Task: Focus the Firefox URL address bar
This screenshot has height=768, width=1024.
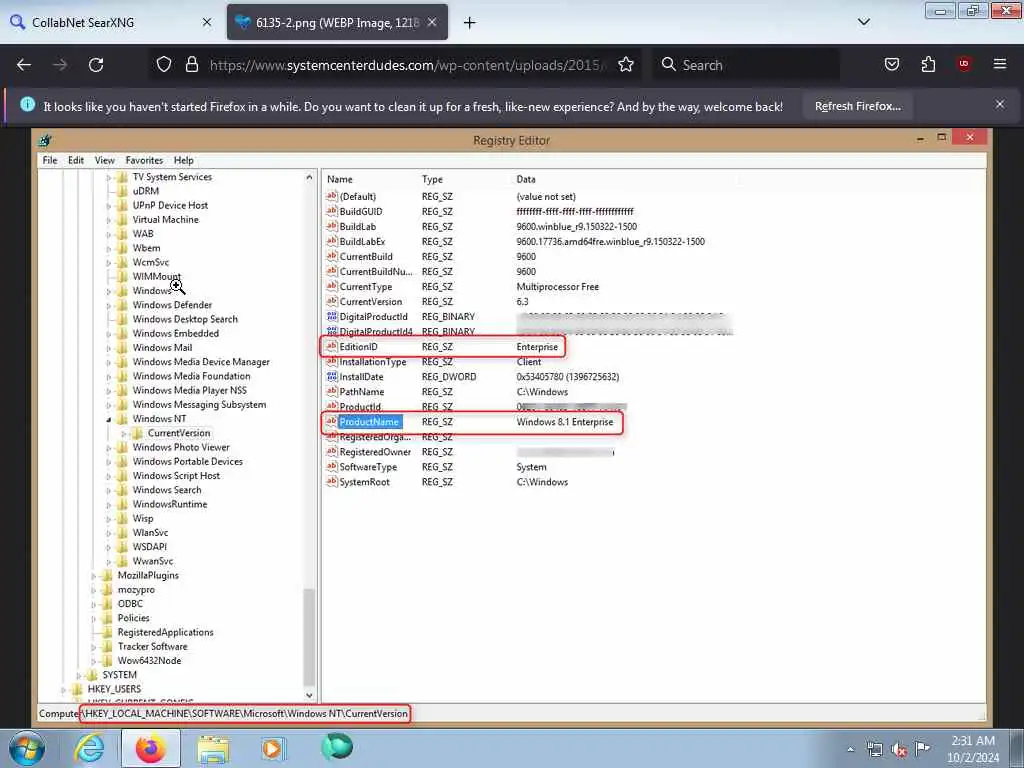Action: coord(408,65)
